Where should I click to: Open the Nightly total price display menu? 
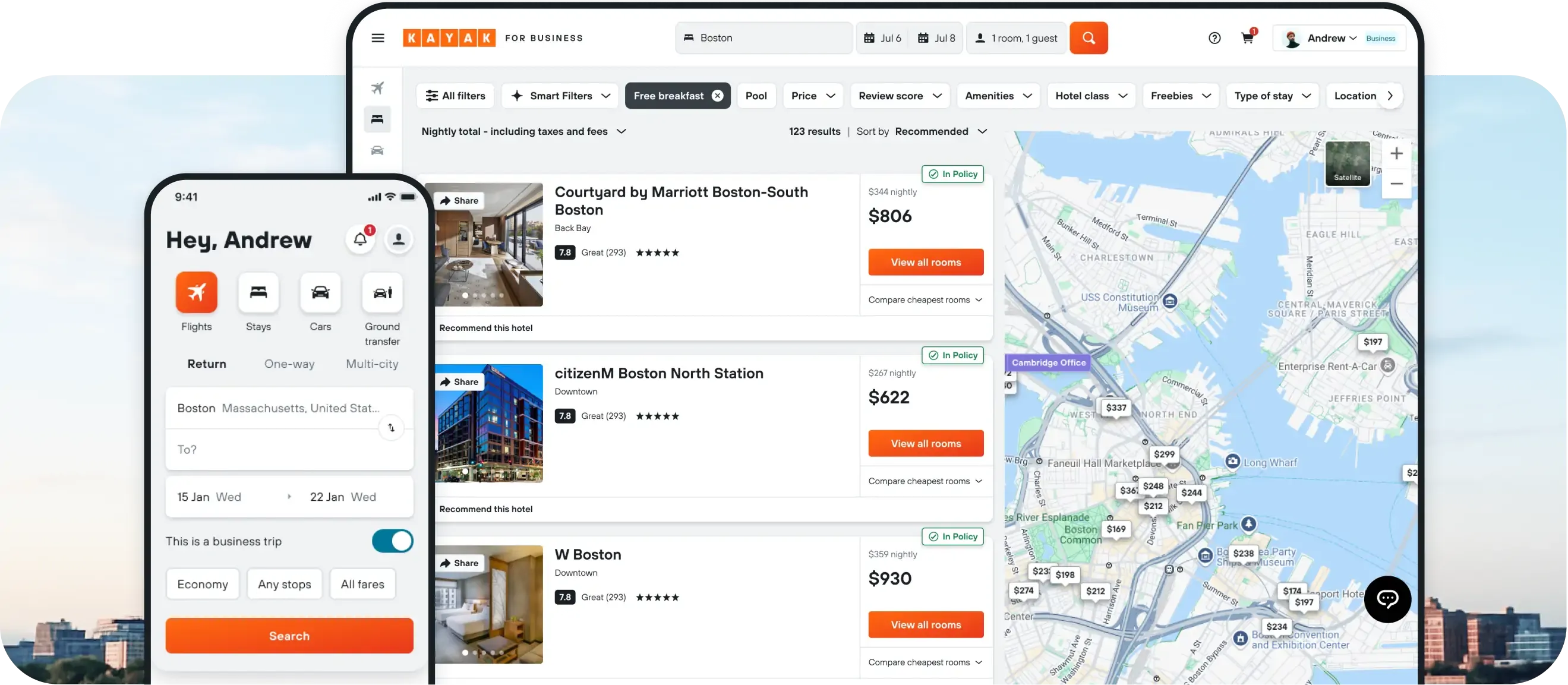523,131
